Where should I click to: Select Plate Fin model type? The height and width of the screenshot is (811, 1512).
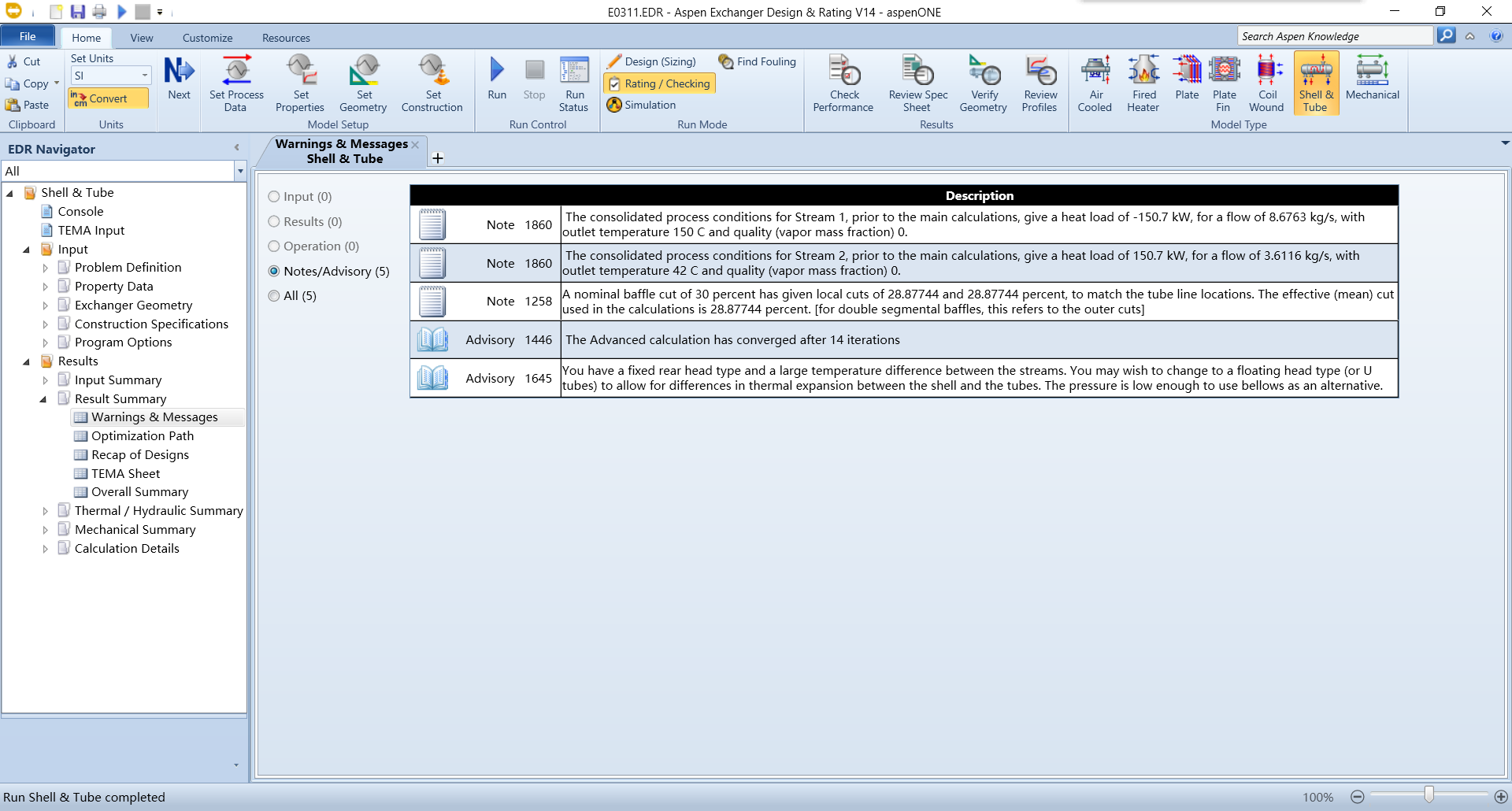tap(1224, 83)
